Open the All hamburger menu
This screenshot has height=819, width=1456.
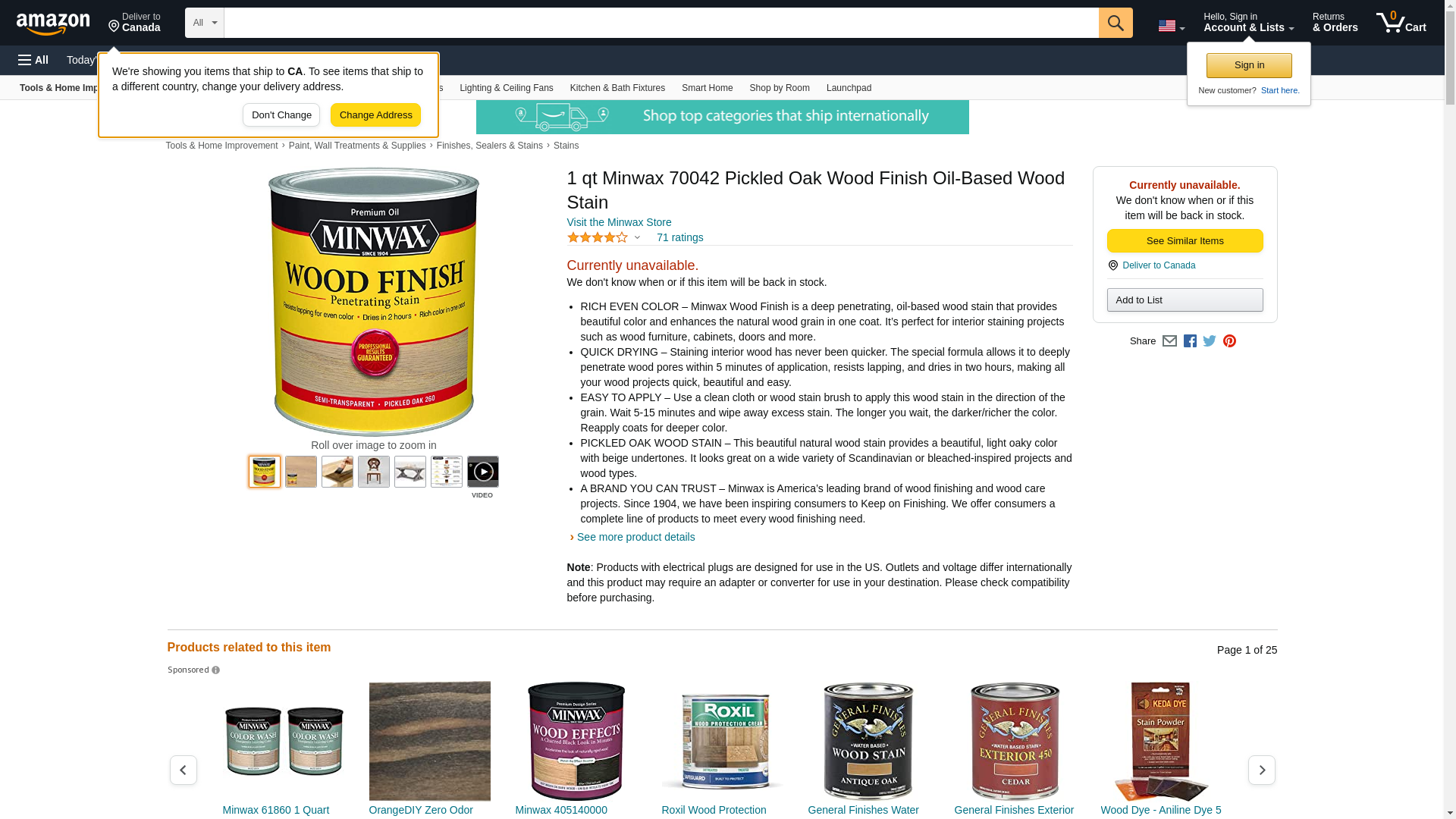click(x=33, y=60)
